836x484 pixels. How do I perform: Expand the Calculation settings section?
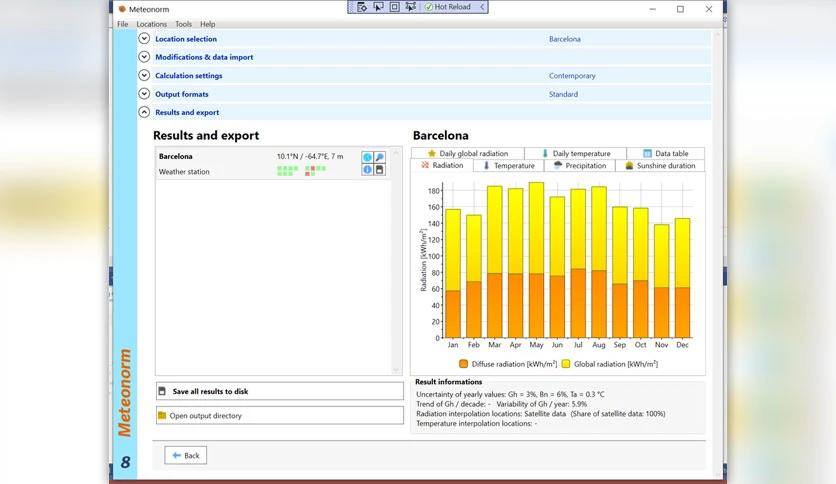(x=144, y=75)
